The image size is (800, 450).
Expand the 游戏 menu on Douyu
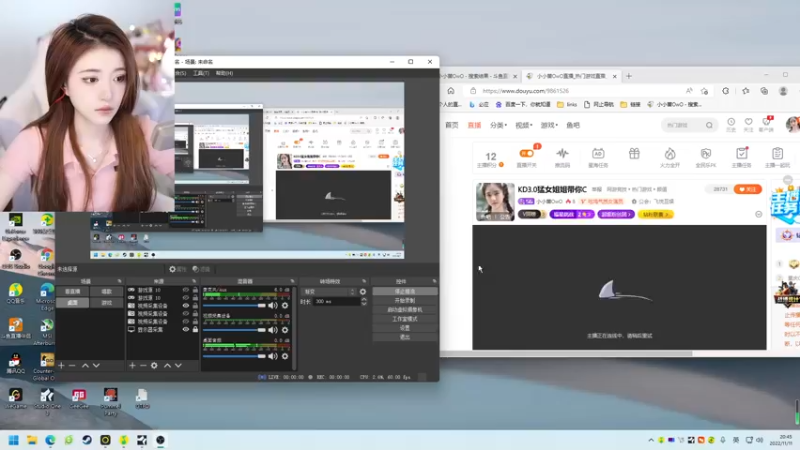549,125
